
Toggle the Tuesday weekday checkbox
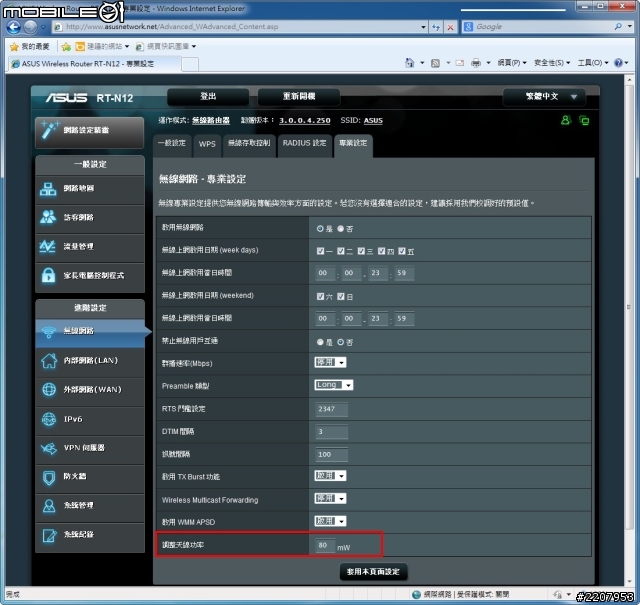click(x=341, y=251)
